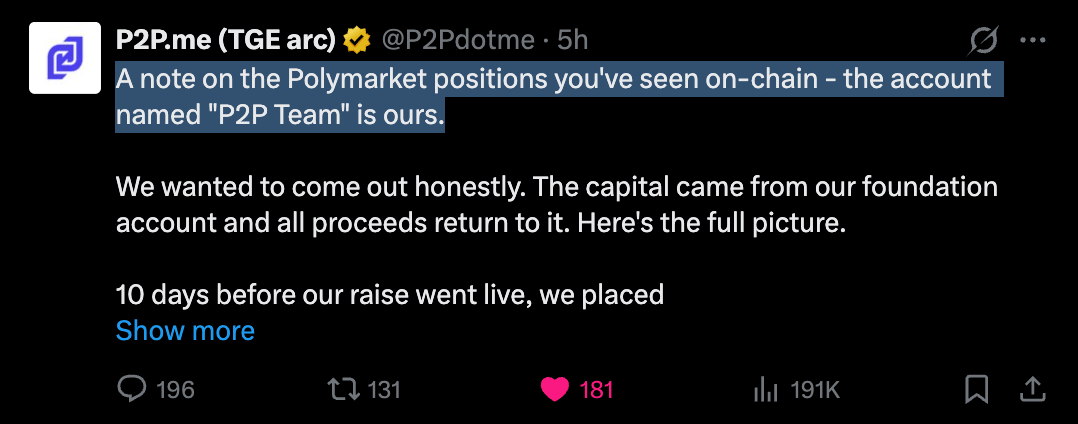Click the "P2P.me (TGE arc)" display name
Image resolution: width=1078 pixels, height=424 pixels.
(226, 41)
